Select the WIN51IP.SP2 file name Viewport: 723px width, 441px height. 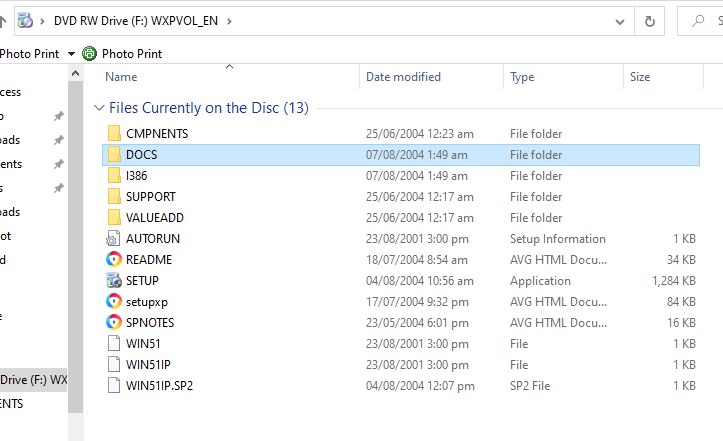160,386
